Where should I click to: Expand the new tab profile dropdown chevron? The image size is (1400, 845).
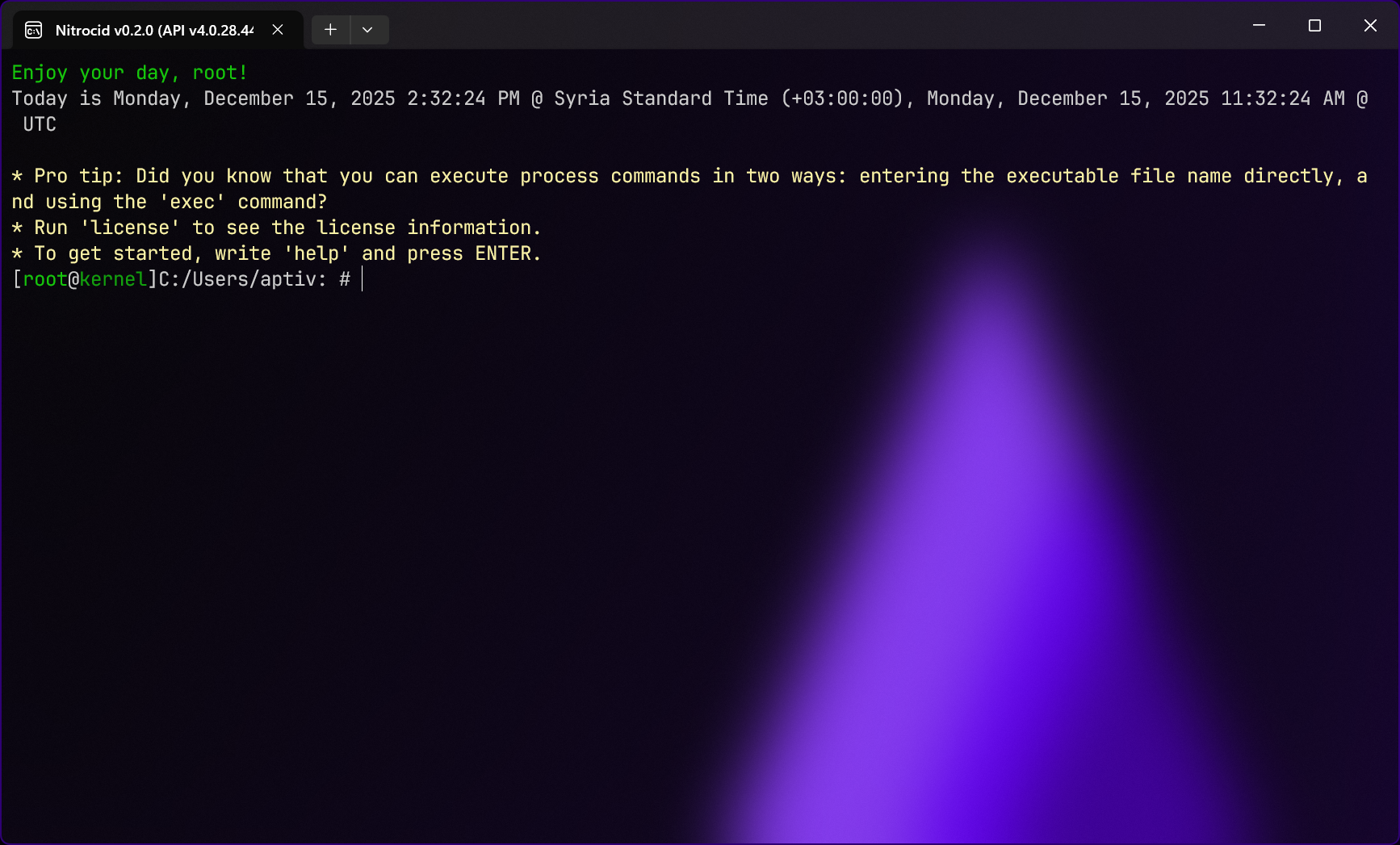(x=367, y=30)
